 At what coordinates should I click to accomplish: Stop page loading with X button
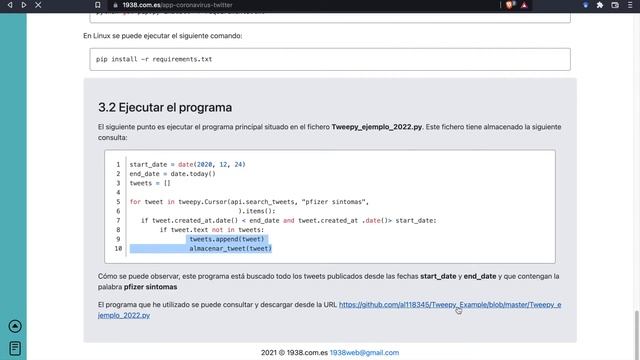38,5
